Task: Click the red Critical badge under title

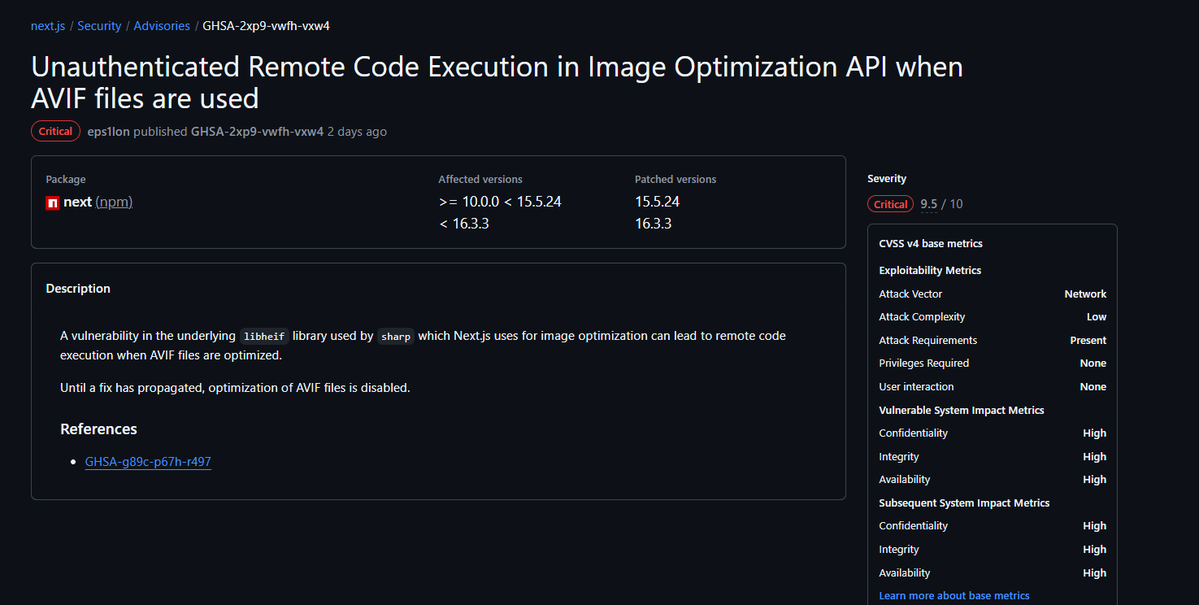Action: [x=55, y=132]
